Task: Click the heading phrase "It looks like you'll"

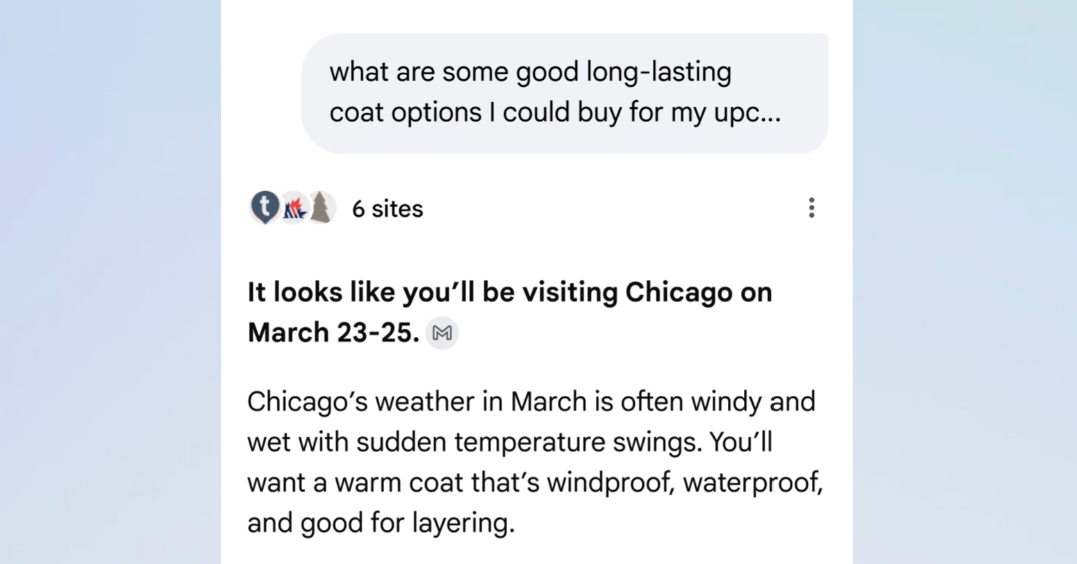Action: pos(321,293)
